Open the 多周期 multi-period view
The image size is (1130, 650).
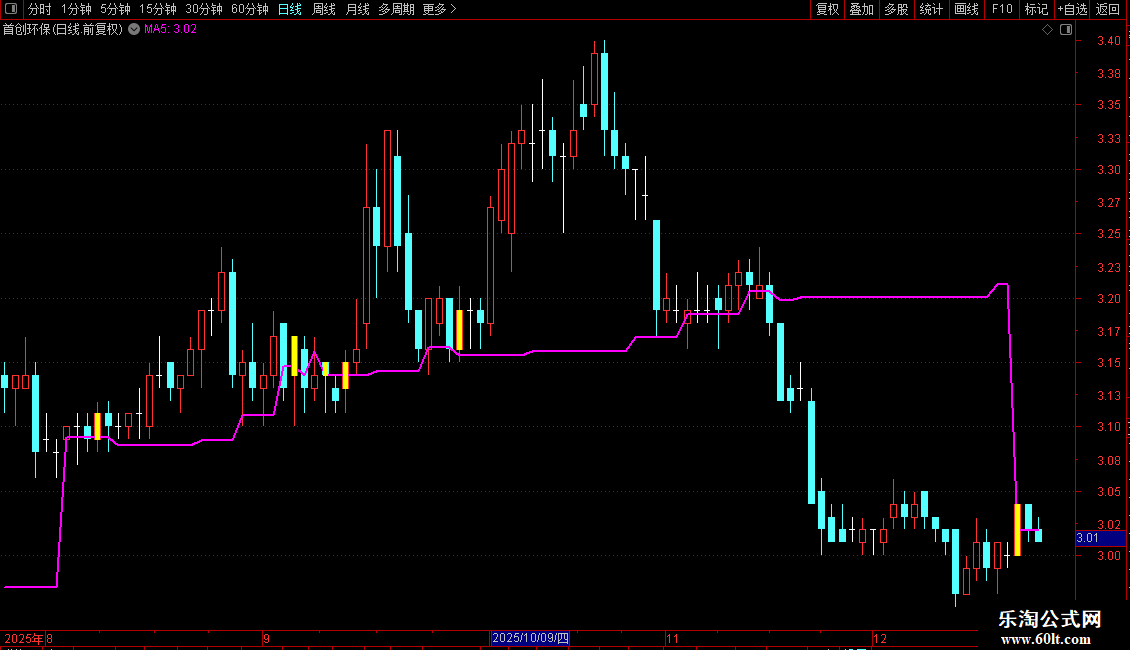(x=396, y=9)
